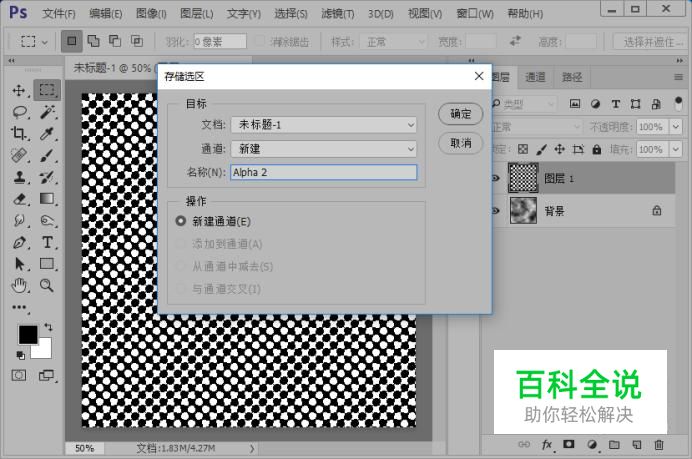This screenshot has width=692, height=459.
Task: Change the screen mode
Action: click(x=46, y=376)
